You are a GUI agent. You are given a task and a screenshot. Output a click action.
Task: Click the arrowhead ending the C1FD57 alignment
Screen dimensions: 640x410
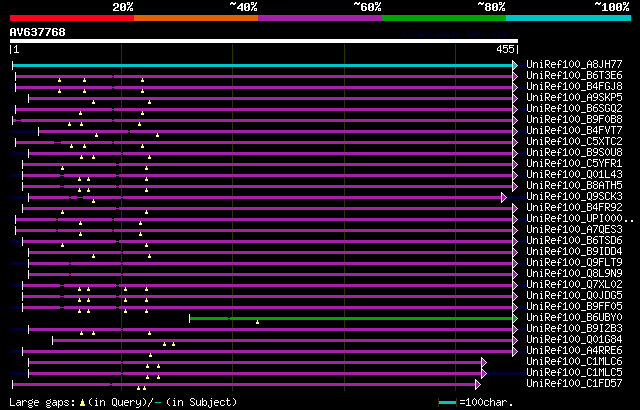(x=478, y=384)
